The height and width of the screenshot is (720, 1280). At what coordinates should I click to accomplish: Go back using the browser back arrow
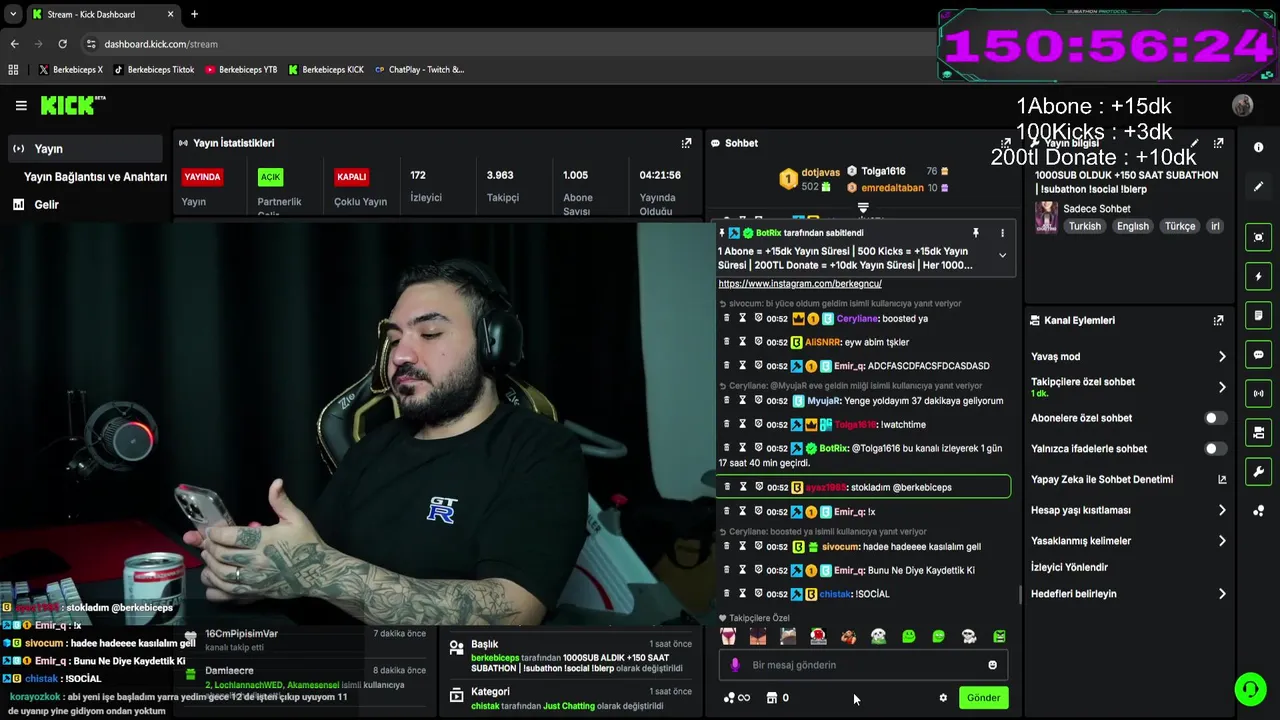(14, 44)
